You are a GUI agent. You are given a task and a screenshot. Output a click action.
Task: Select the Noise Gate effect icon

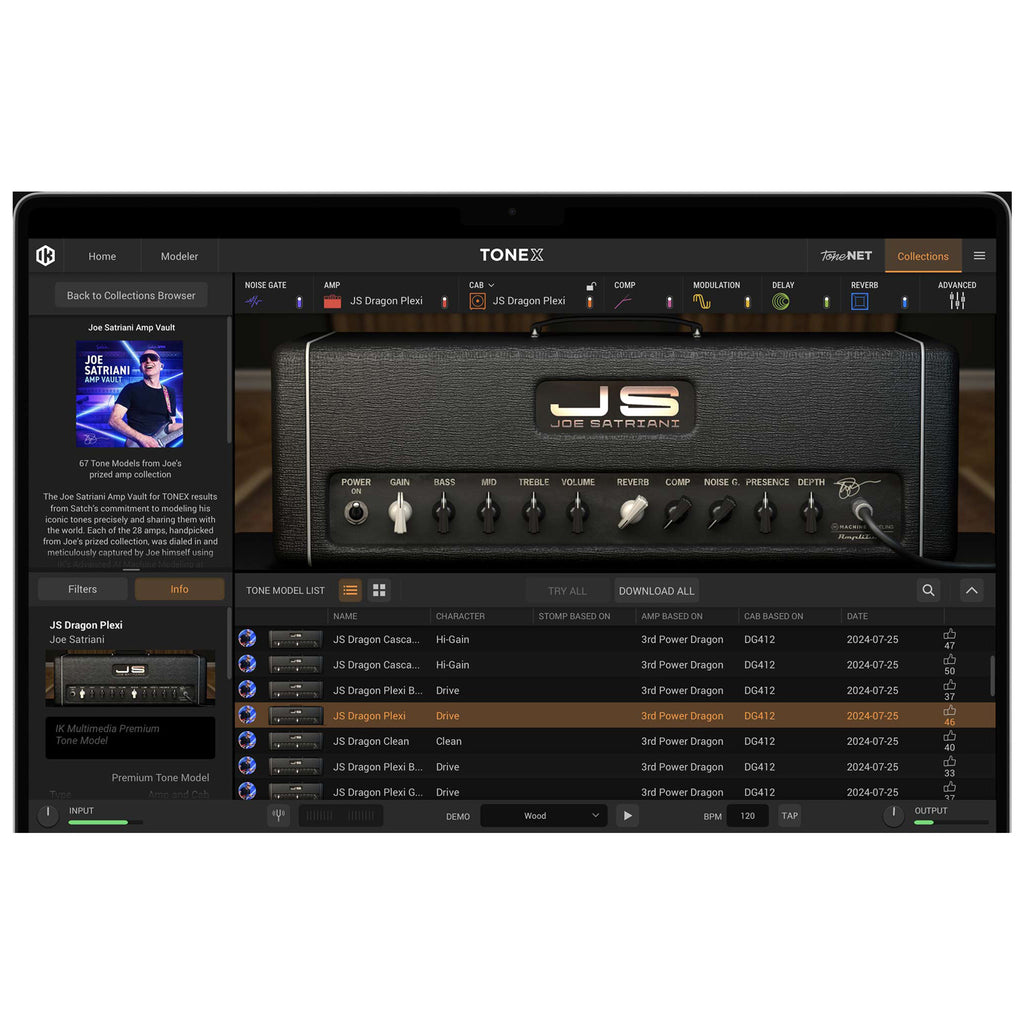pyautogui.click(x=253, y=301)
